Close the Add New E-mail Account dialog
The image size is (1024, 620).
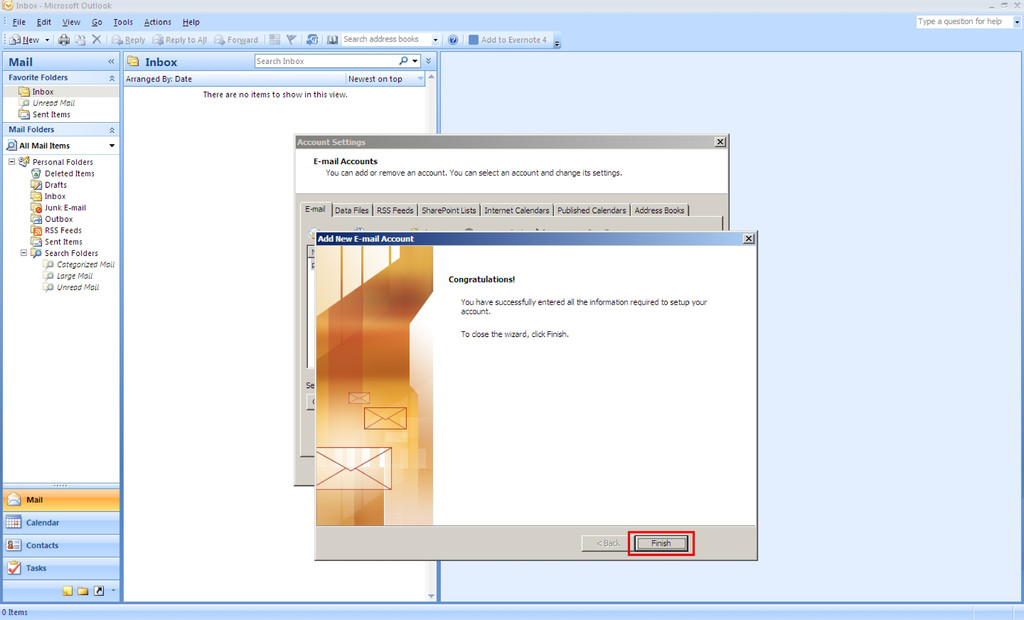(x=748, y=238)
